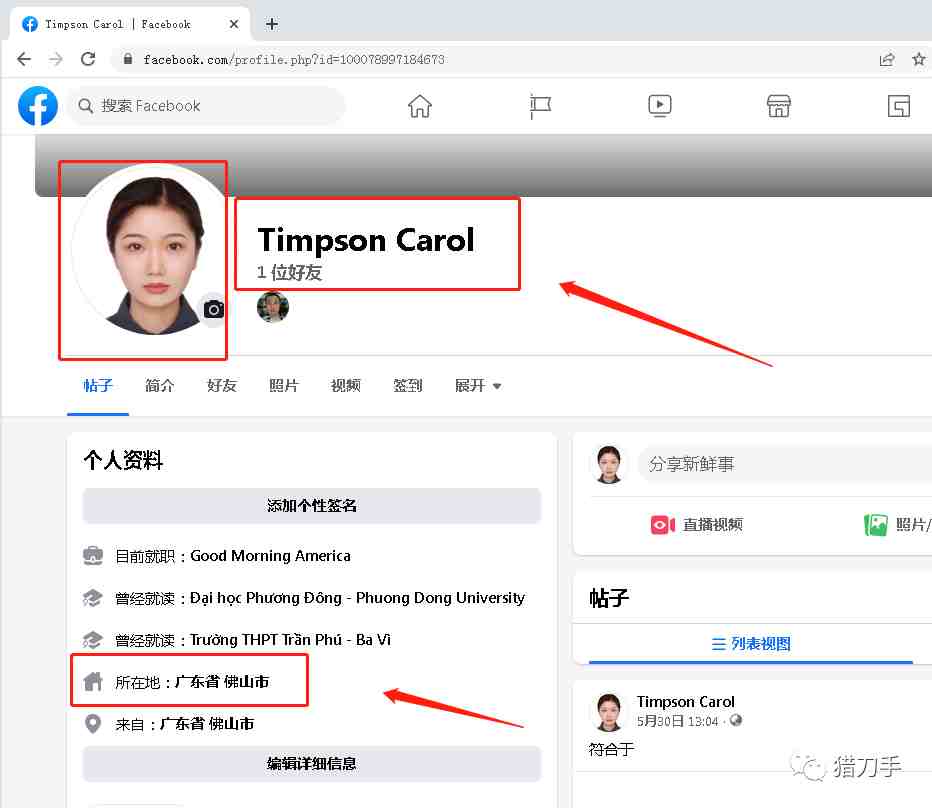Open the Pages flag icon
932x808 pixels.
(x=540, y=106)
